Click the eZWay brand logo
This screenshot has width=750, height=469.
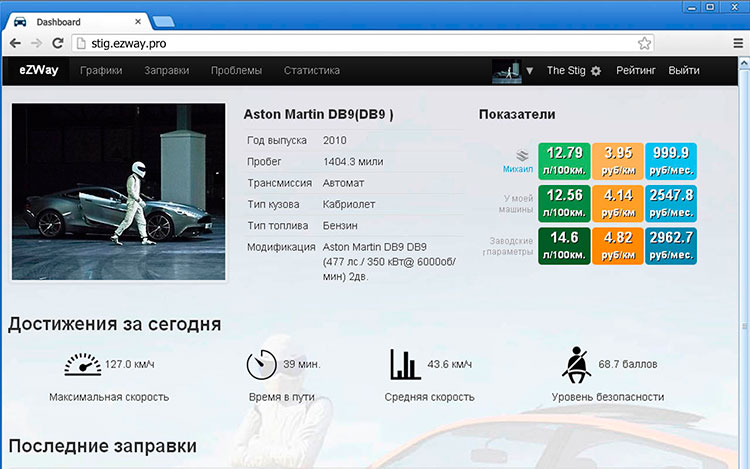(39, 70)
